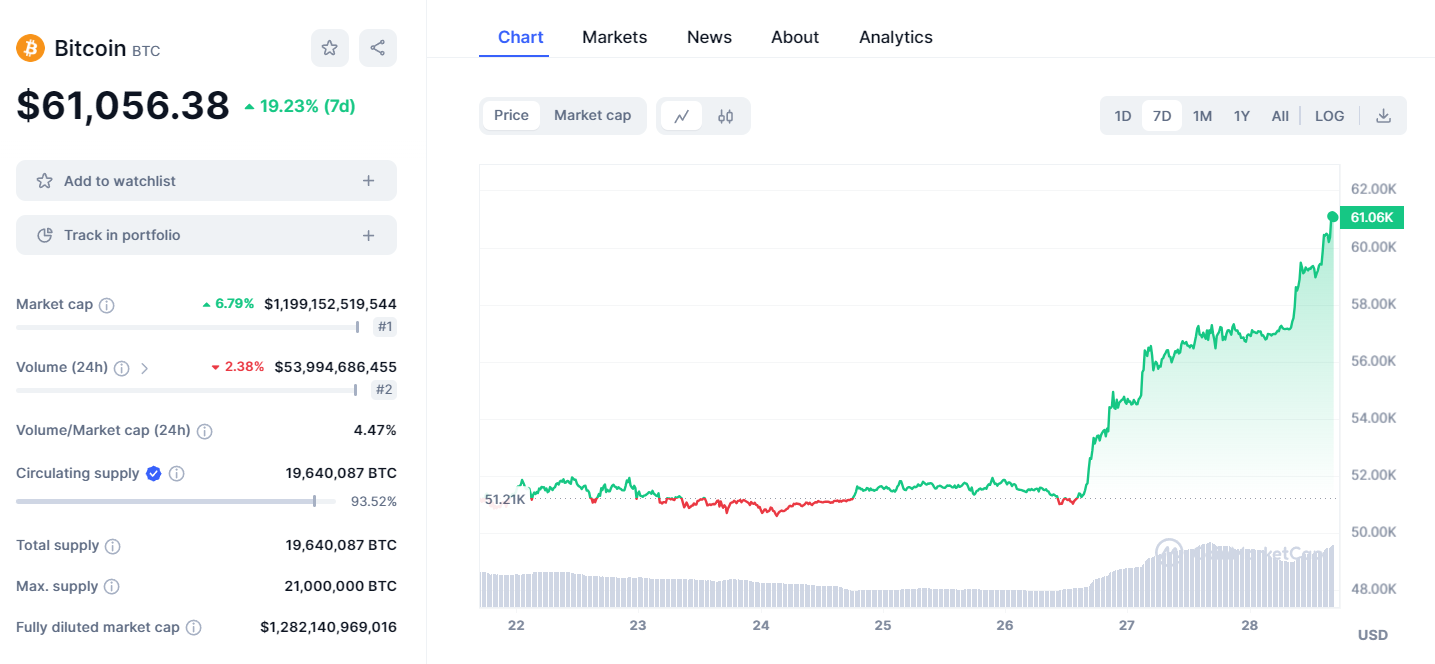
Task: Click plus sign on Track in portfolio
Action: tap(368, 235)
